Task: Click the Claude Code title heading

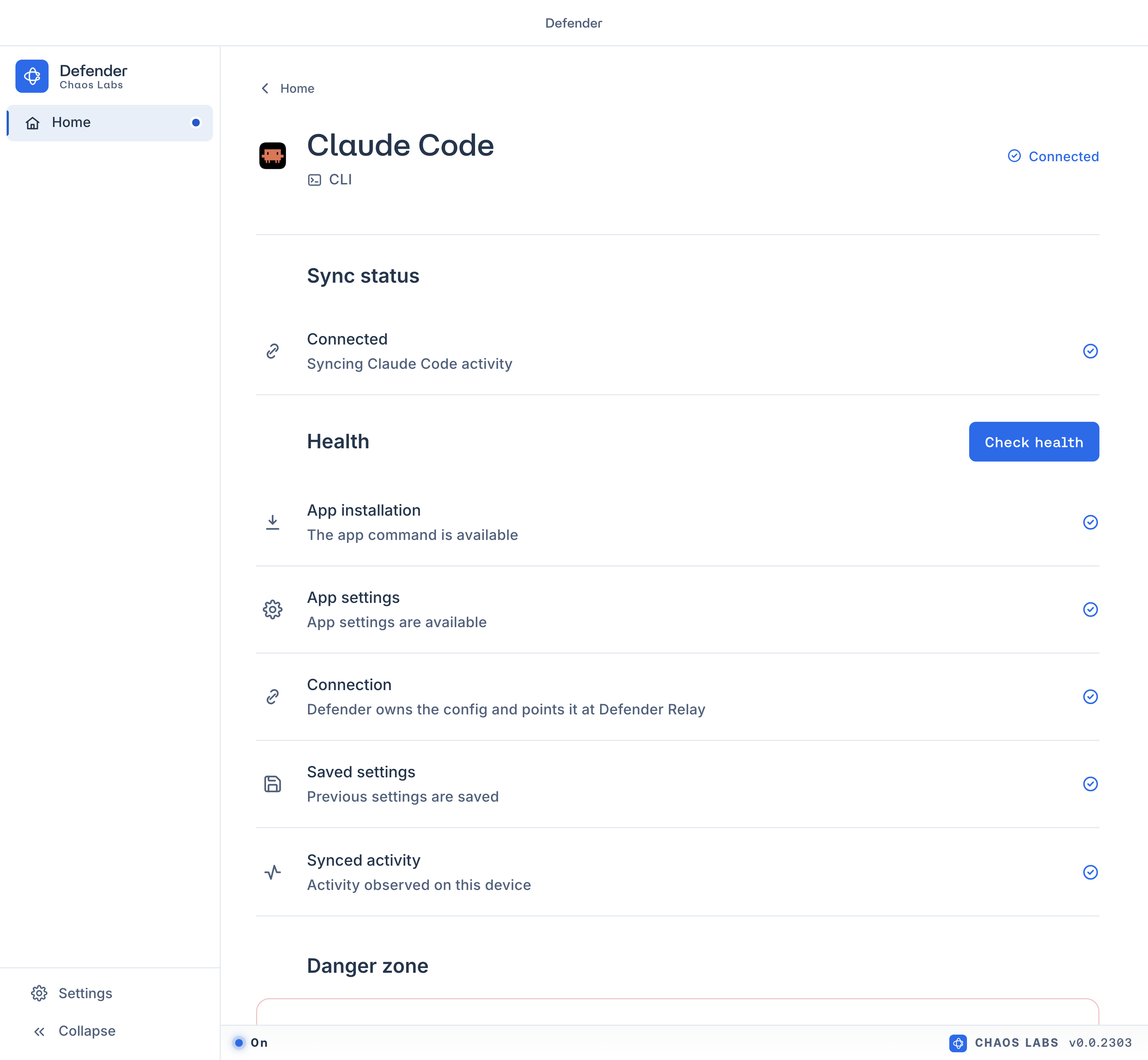Action: tap(400, 145)
